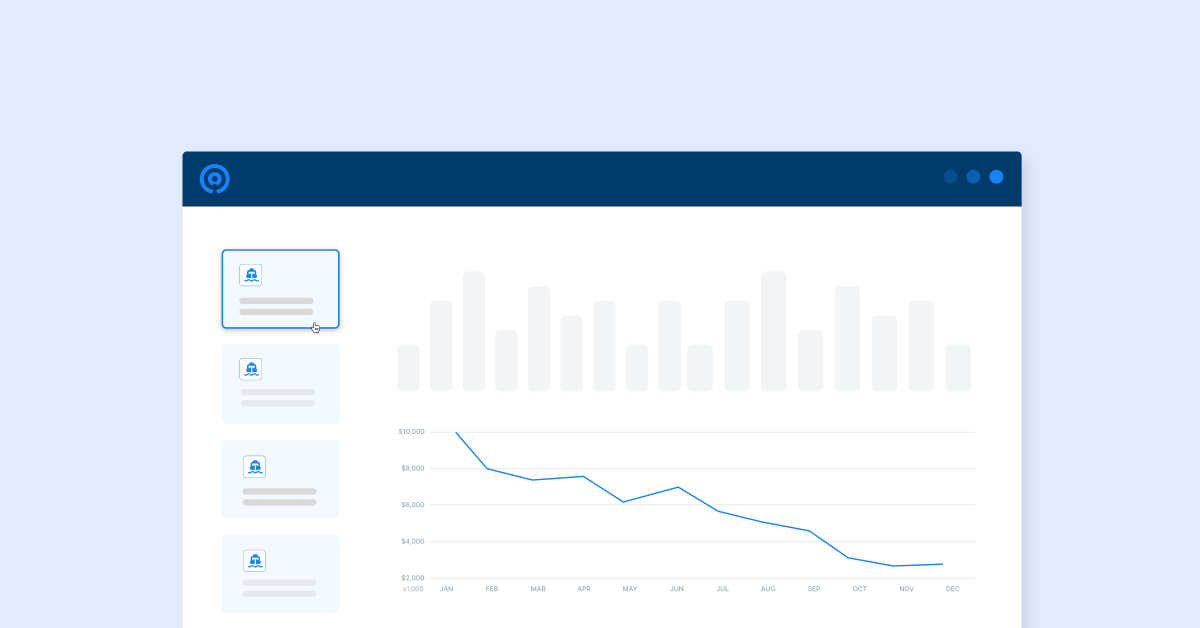The image size is (1200, 628).
Task: Click the x1,000 multiplier label
Action: 413,589
